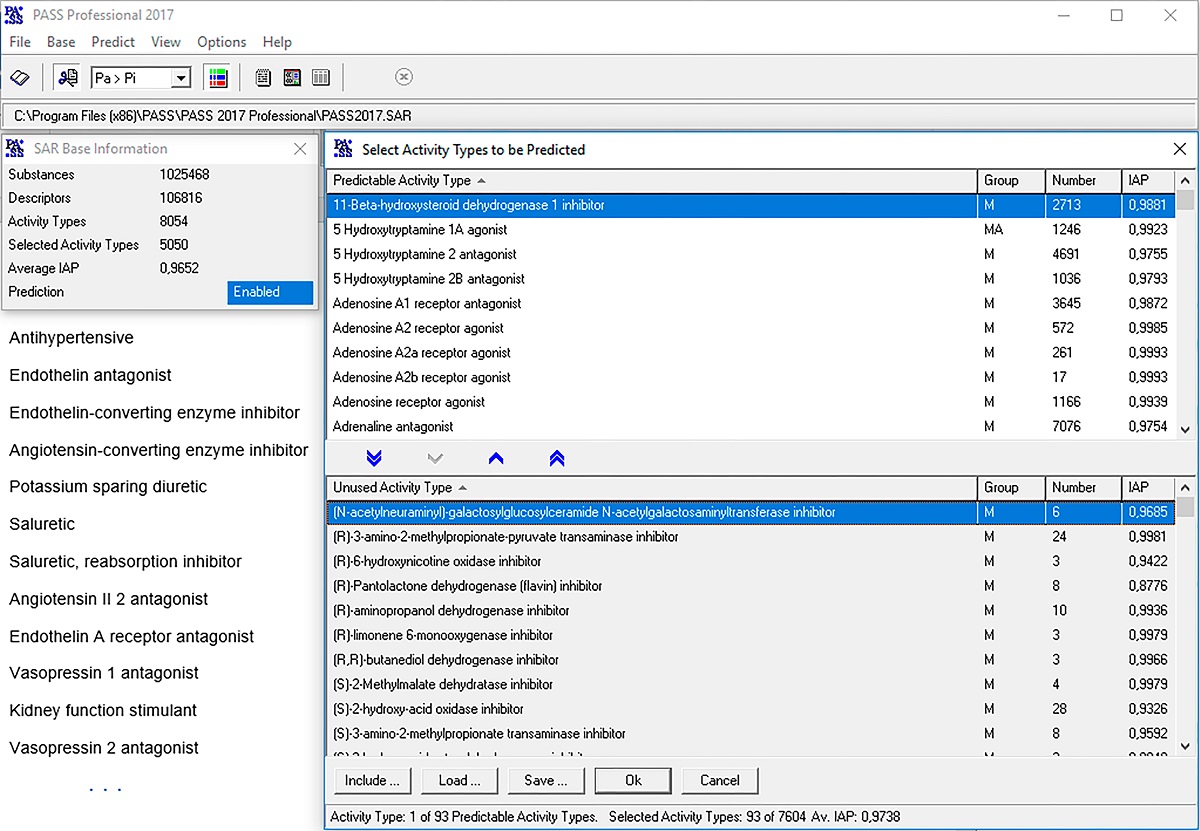The height and width of the screenshot is (831, 1200).
Task: Select the (S)-2-Methylmalate dehydratase inhibitor row
Action: pos(751,684)
